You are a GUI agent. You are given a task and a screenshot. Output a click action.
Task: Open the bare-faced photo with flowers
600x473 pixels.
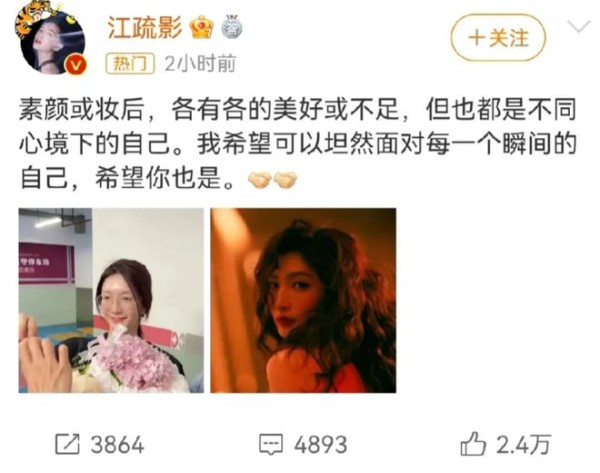coord(111,300)
